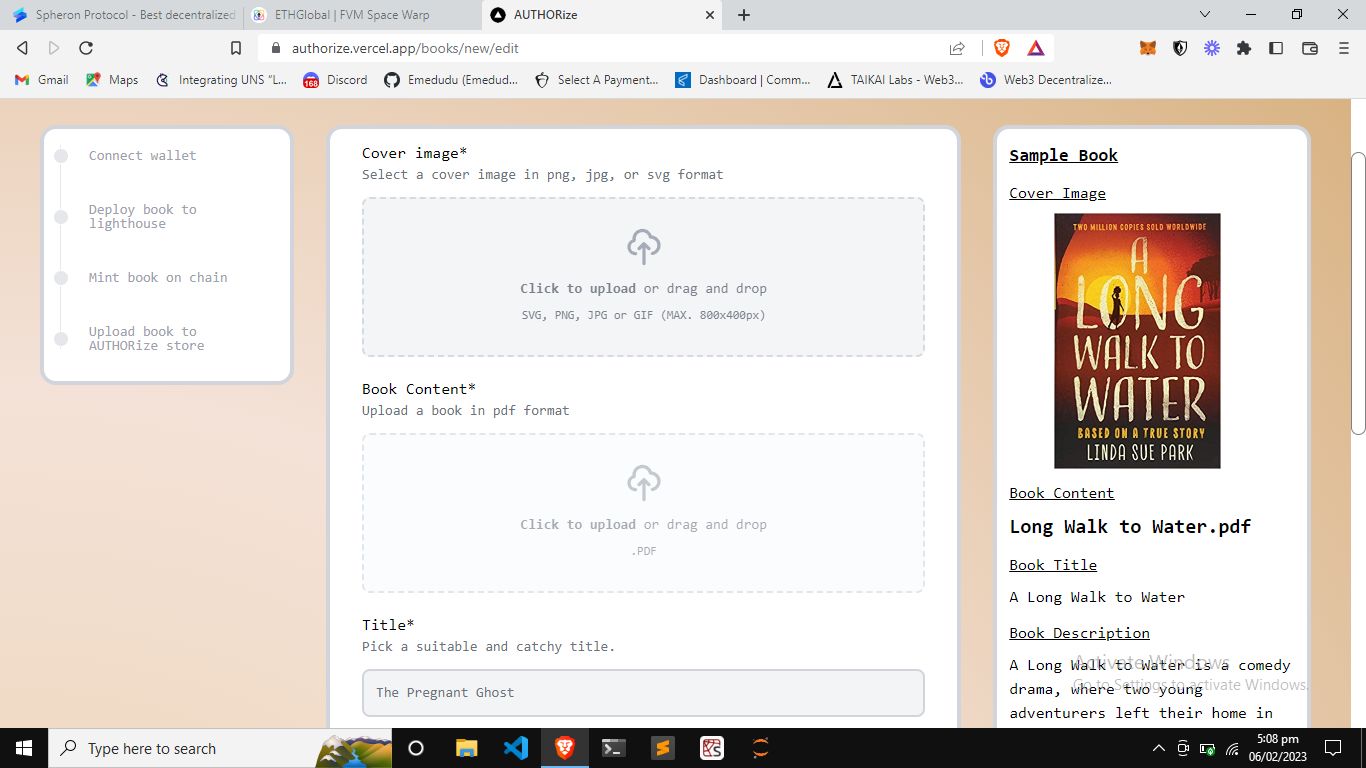The width and height of the screenshot is (1366, 768).
Task: Click book content upload cloud icon
Action: click(643, 483)
